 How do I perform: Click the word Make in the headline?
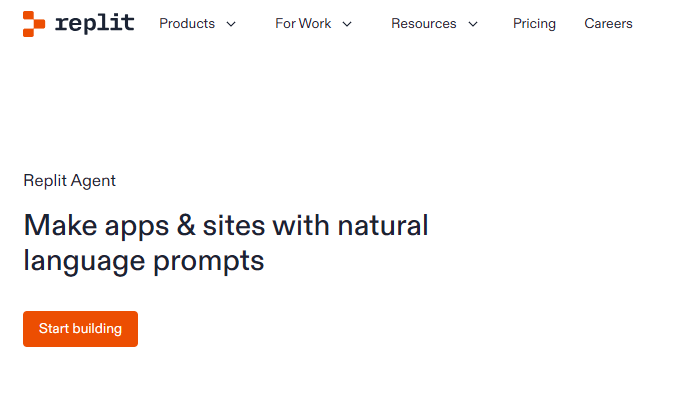pos(60,226)
